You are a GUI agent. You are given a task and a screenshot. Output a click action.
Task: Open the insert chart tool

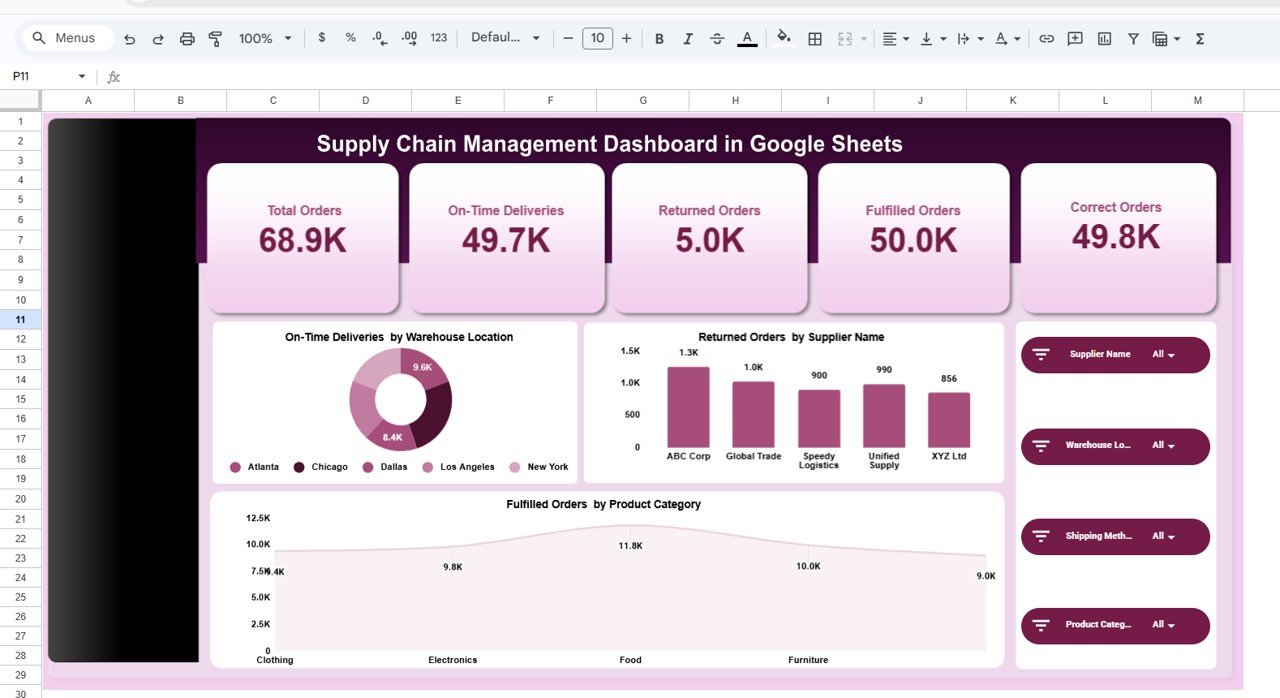1103,38
